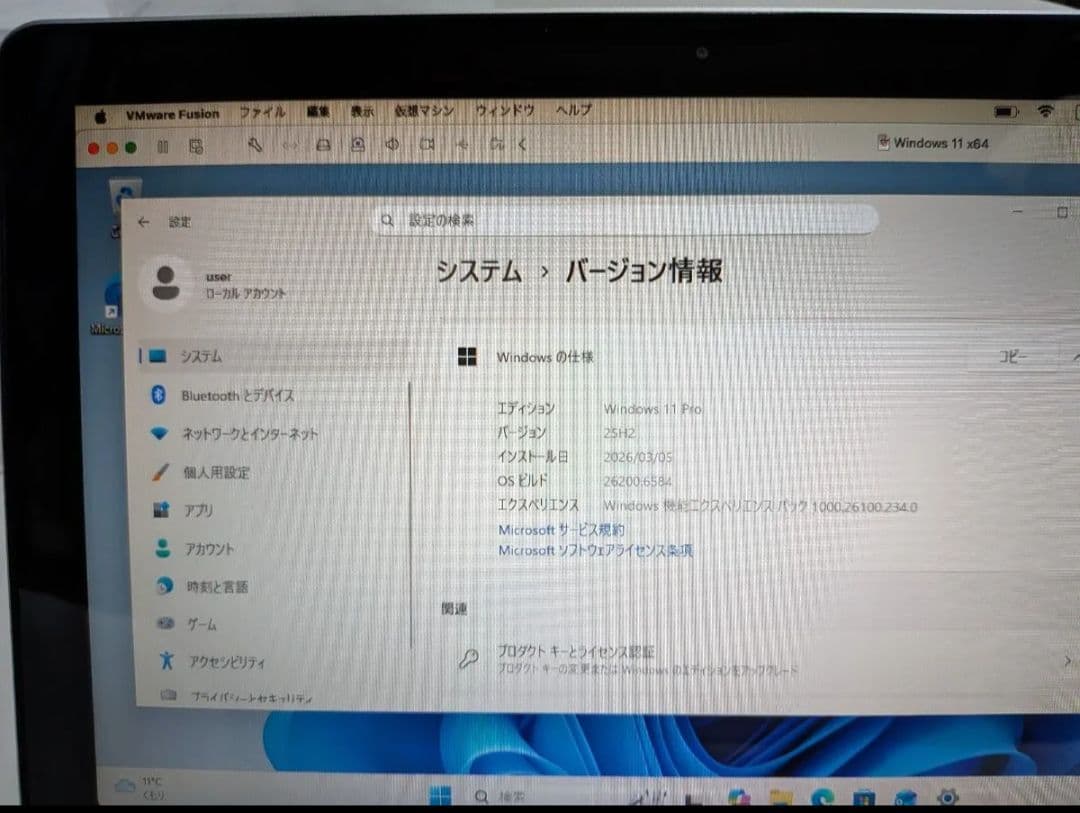Viewport: 1080px width, 813px height.
Task: Open the ファイル menu
Action: point(262,112)
